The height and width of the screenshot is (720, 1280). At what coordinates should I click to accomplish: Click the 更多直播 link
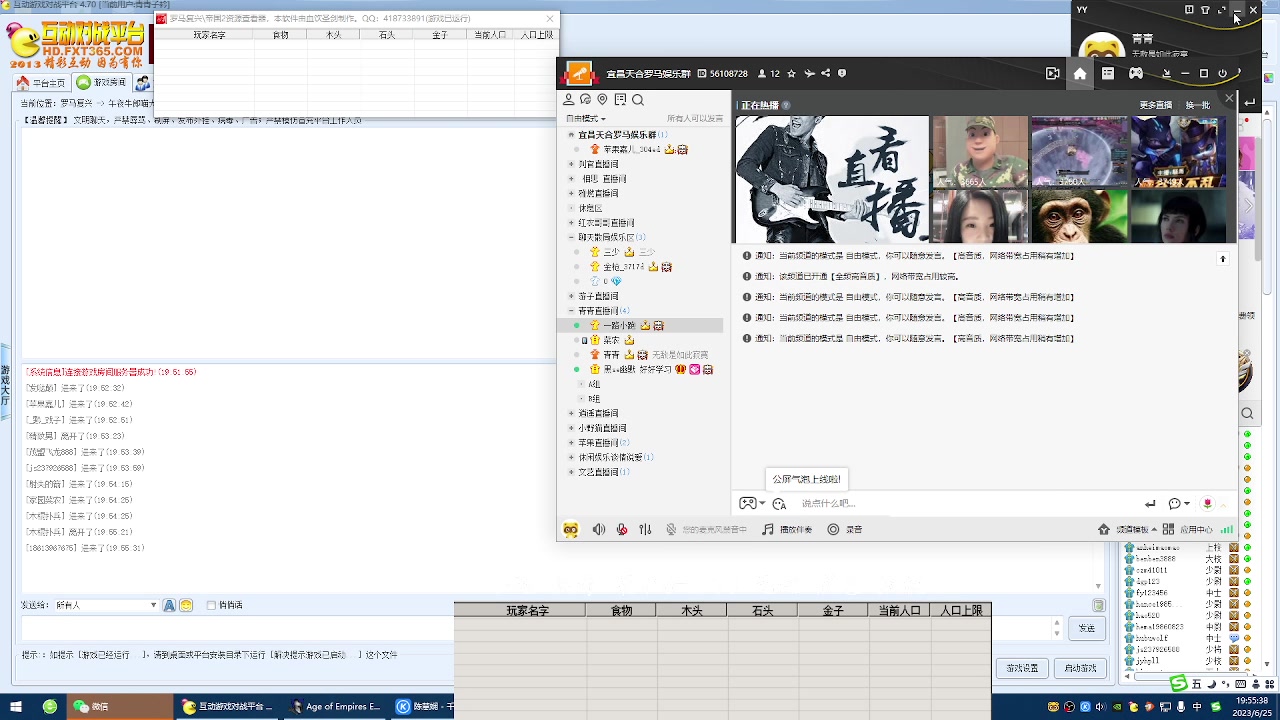click(x=1155, y=105)
